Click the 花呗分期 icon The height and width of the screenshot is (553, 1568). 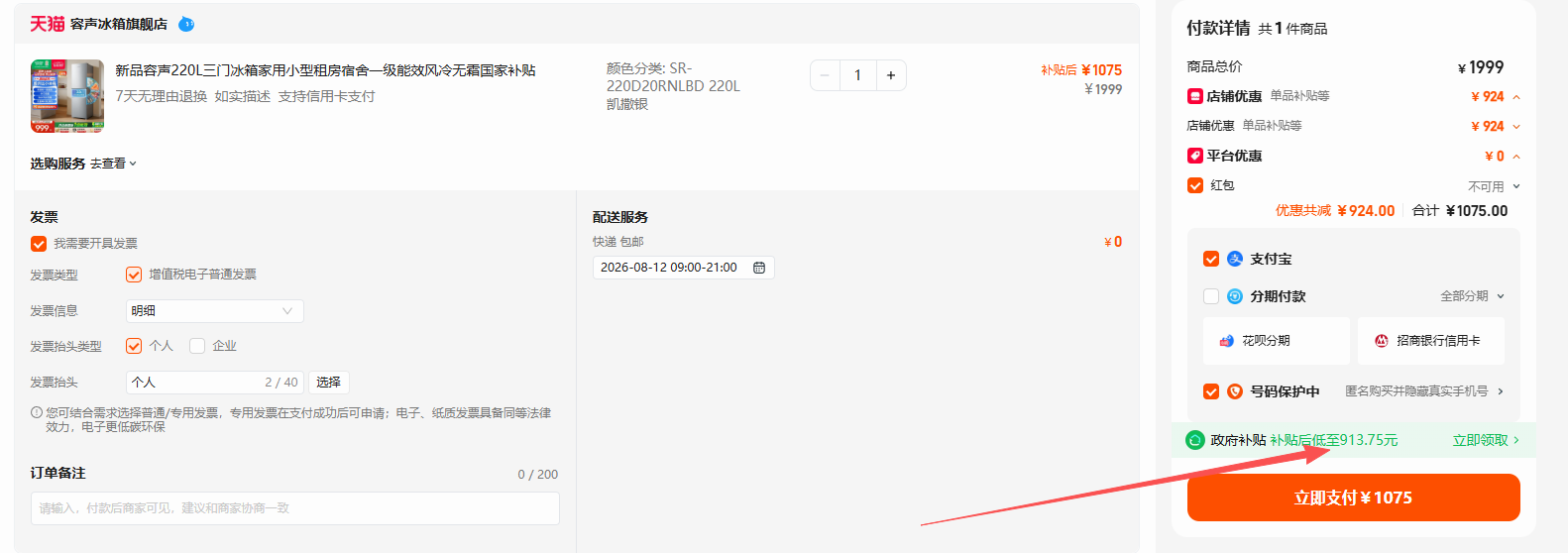pos(1227,341)
